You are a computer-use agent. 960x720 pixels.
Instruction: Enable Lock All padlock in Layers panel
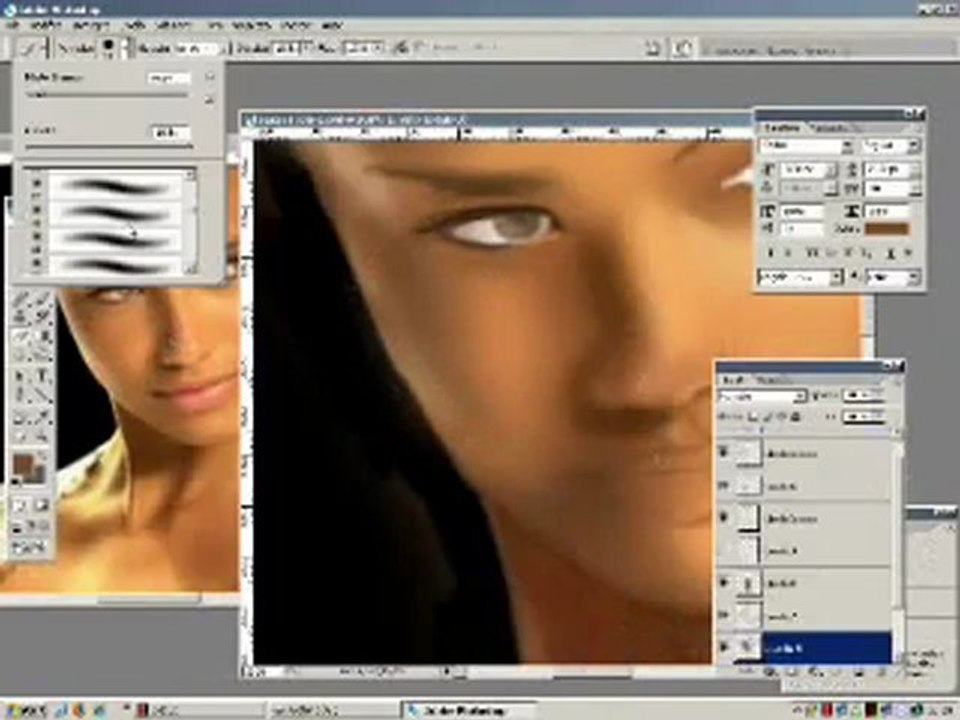(796, 417)
